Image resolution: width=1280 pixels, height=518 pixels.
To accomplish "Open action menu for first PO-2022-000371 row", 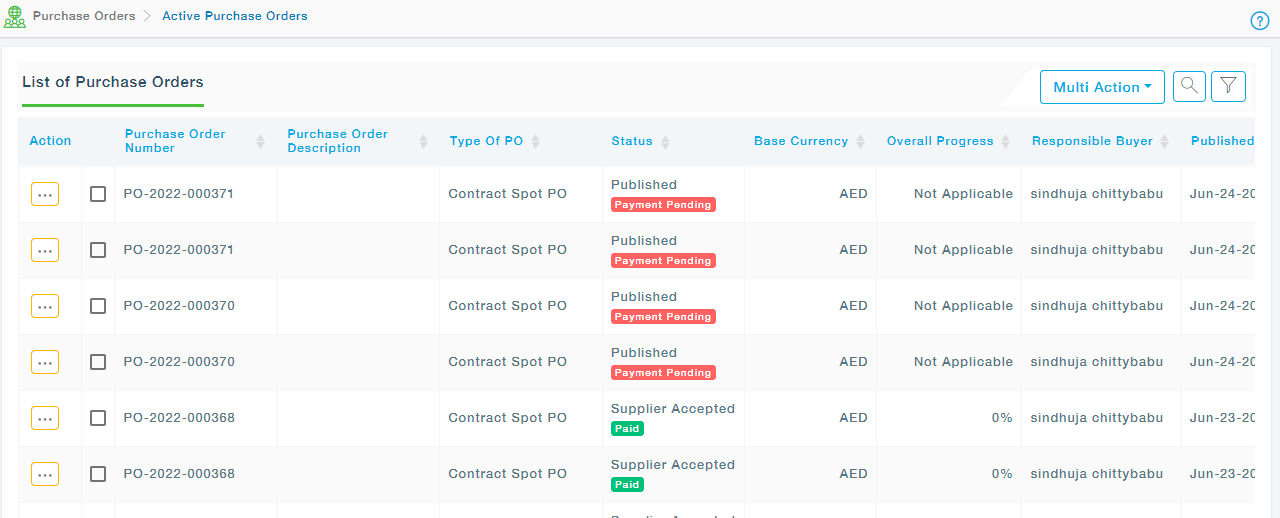I will (x=45, y=194).
